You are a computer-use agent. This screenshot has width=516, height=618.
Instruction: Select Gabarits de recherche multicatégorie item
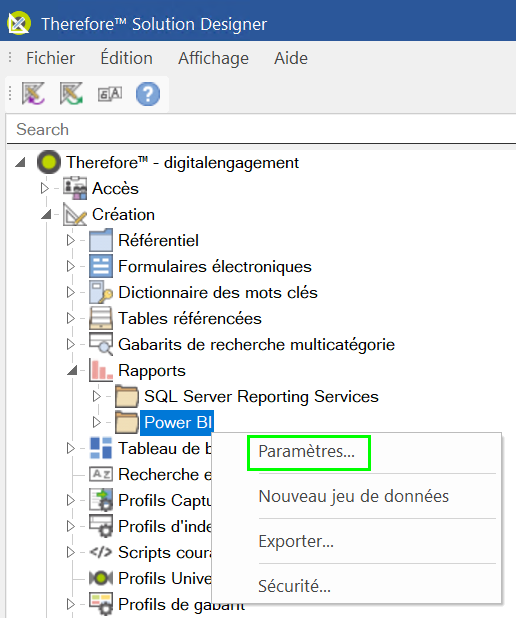coord(257,345)
